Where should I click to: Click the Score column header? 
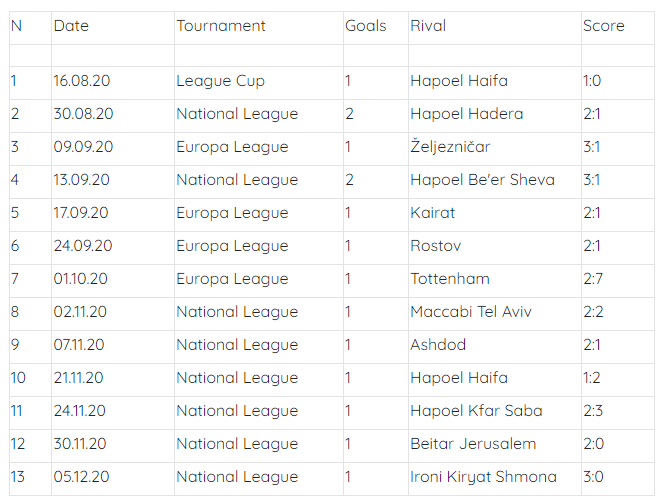pos(603,26)
